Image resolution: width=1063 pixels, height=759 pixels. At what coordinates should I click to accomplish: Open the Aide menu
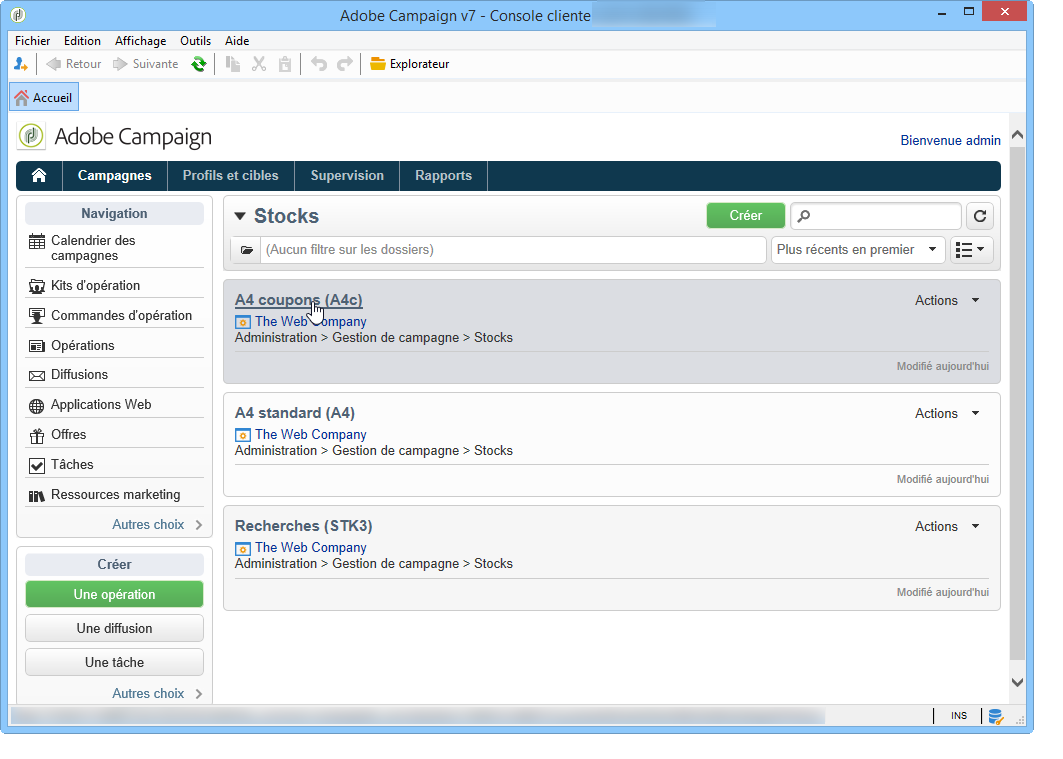[x=237, y=41]
